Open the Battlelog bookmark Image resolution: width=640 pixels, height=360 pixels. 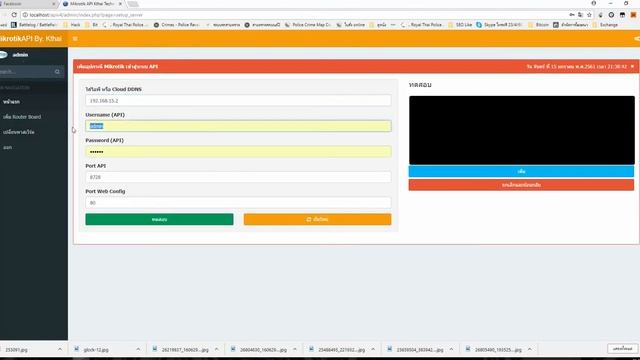click(x=34, y=25)
